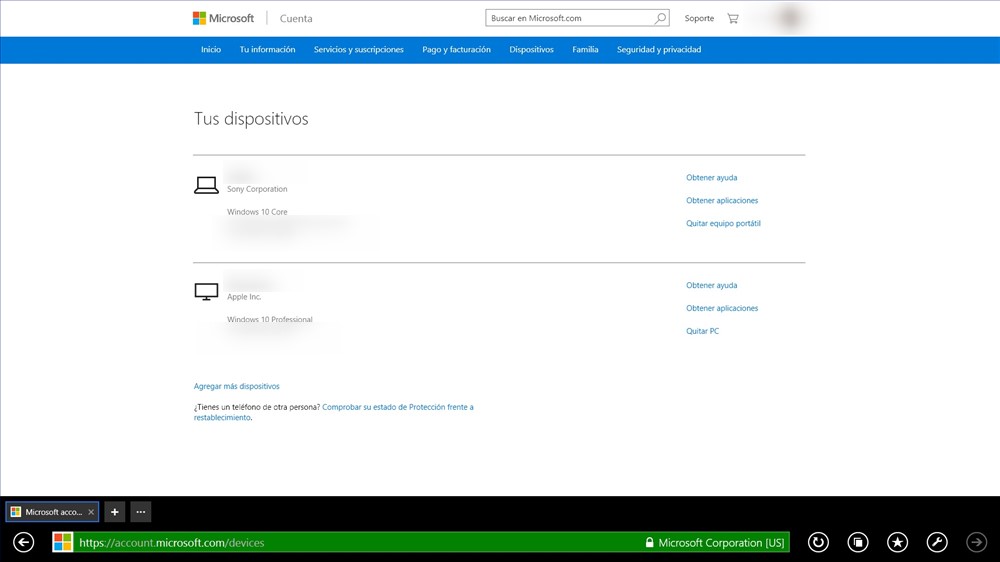Open a new tab with the plus button
Screen dimensions: 1000x562
click(115, 512)
